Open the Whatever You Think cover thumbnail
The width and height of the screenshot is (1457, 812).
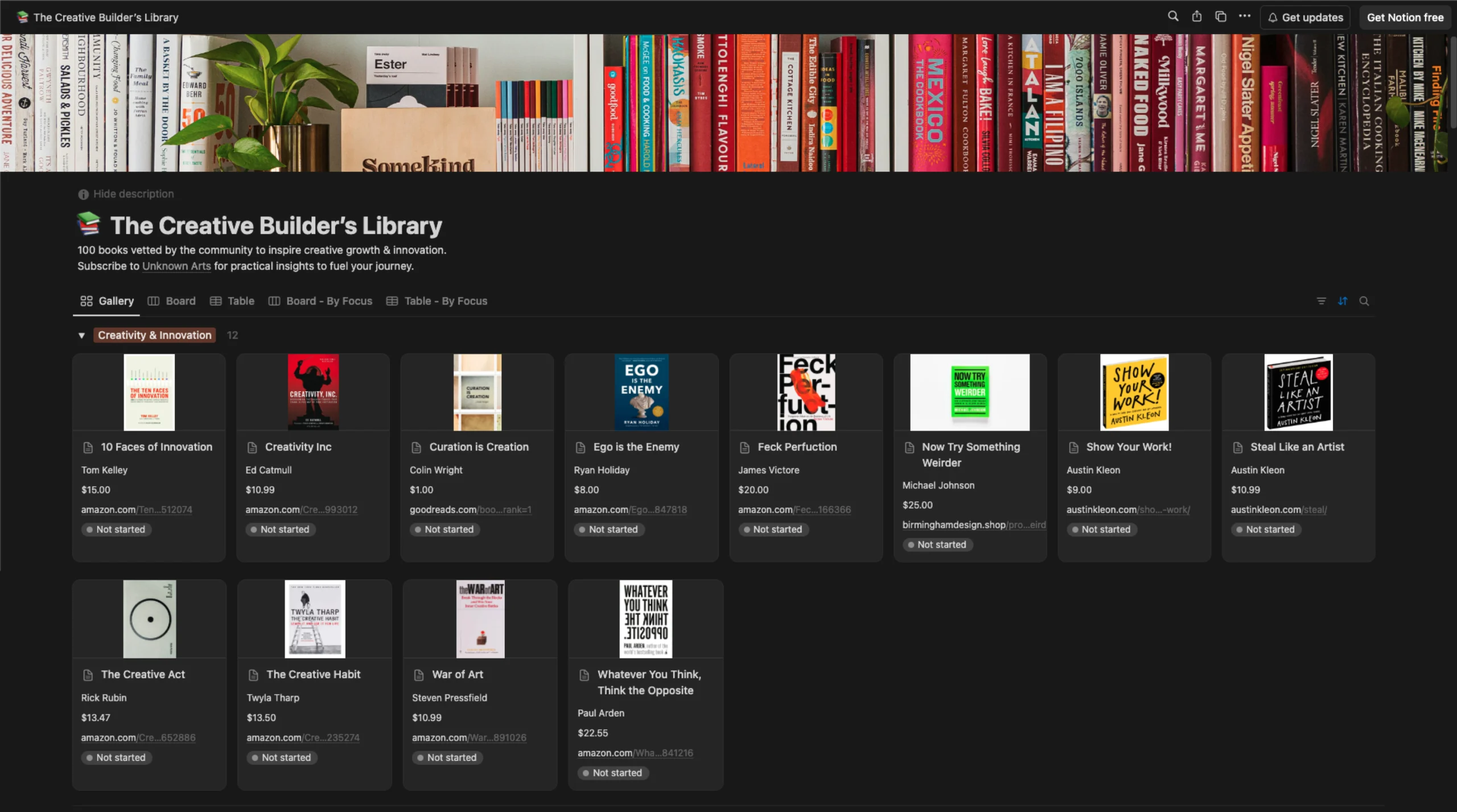pyautogui.click(x=645, y=619)
